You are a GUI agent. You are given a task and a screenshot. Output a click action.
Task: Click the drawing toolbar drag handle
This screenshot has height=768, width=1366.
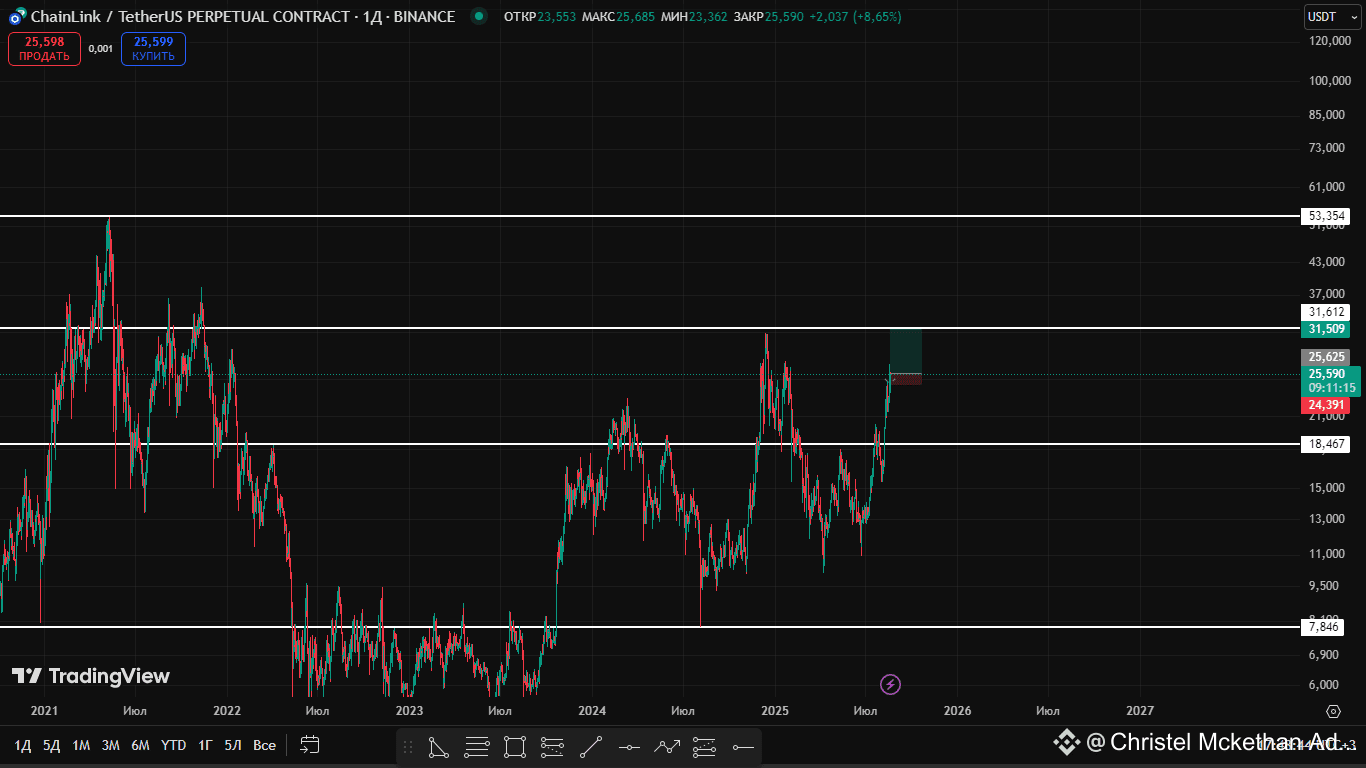click(x=407, y=747)
